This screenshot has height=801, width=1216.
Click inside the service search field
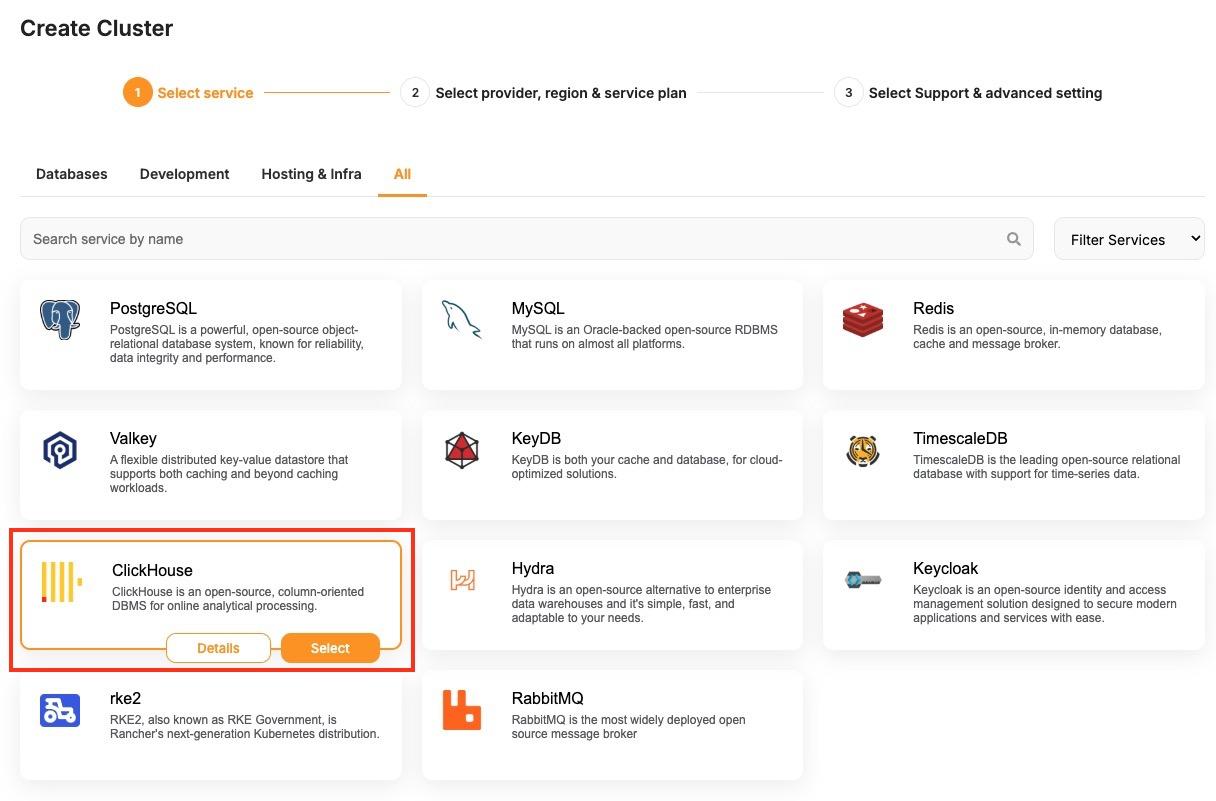click(400, 239)
